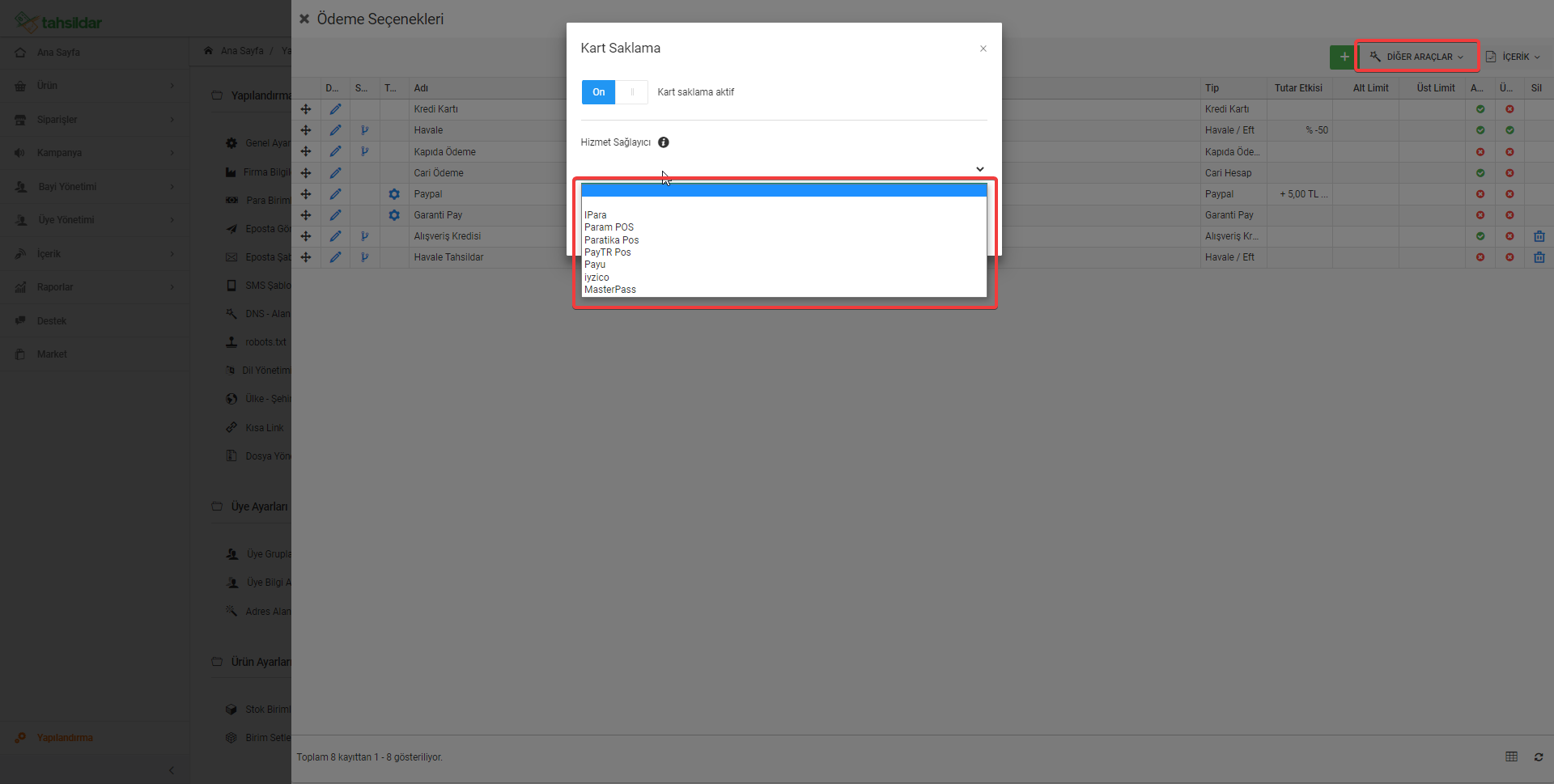This screenshot has height=784, width=1554.
Task: Click the branch icon on Havale row
Action: pos(365,130)
